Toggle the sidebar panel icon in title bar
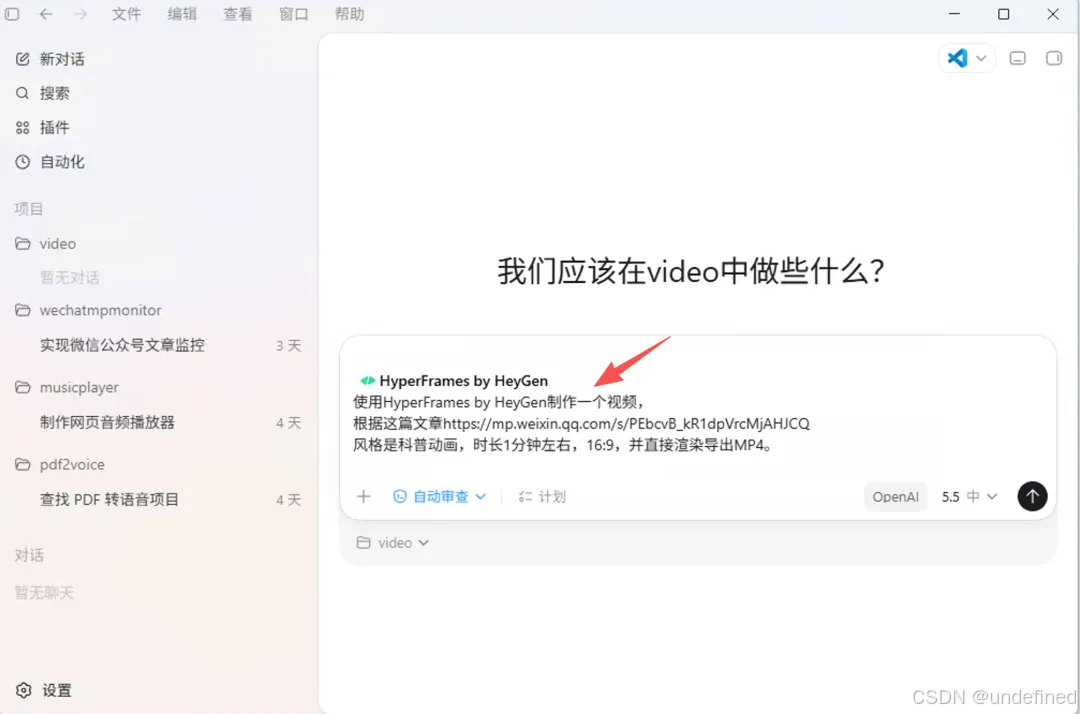Image resolution: width=1080 pixels, height=714 pixels. point(12,14)
